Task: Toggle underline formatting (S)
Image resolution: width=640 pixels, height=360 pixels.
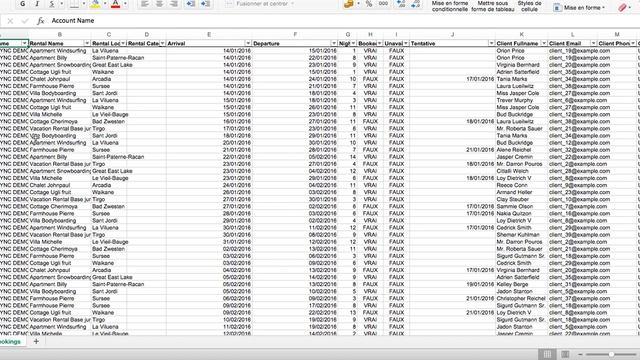Action: [x=51, y=4]
